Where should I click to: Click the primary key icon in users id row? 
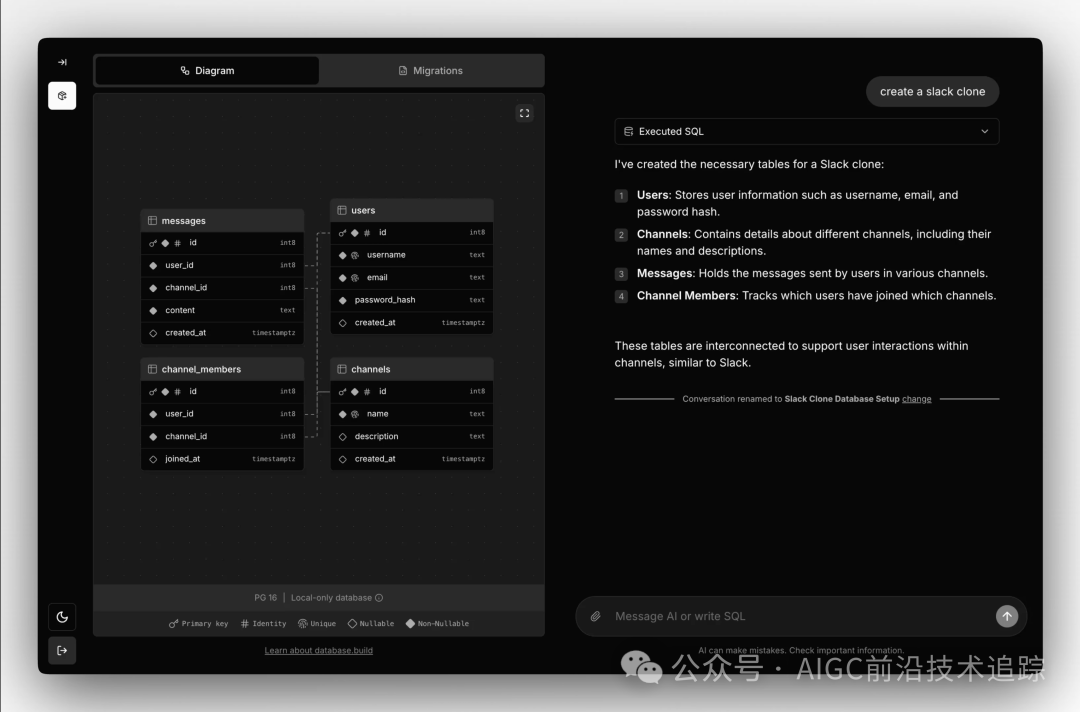(342, 233)
